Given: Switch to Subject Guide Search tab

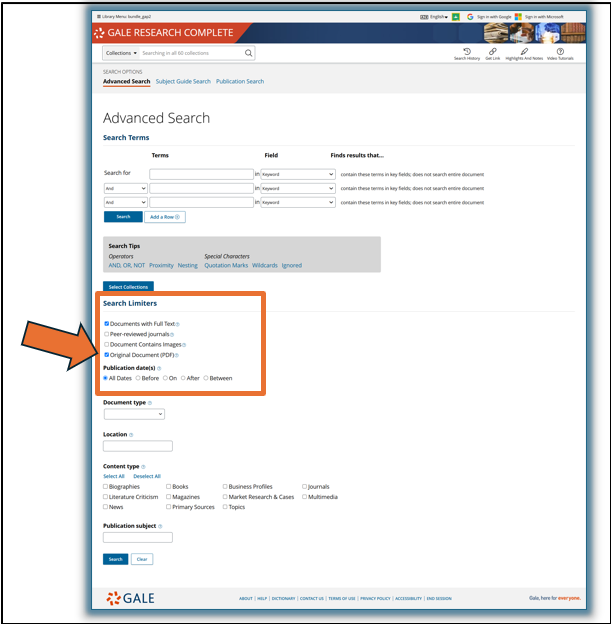Looking at the screenshot, I should 183,81.
